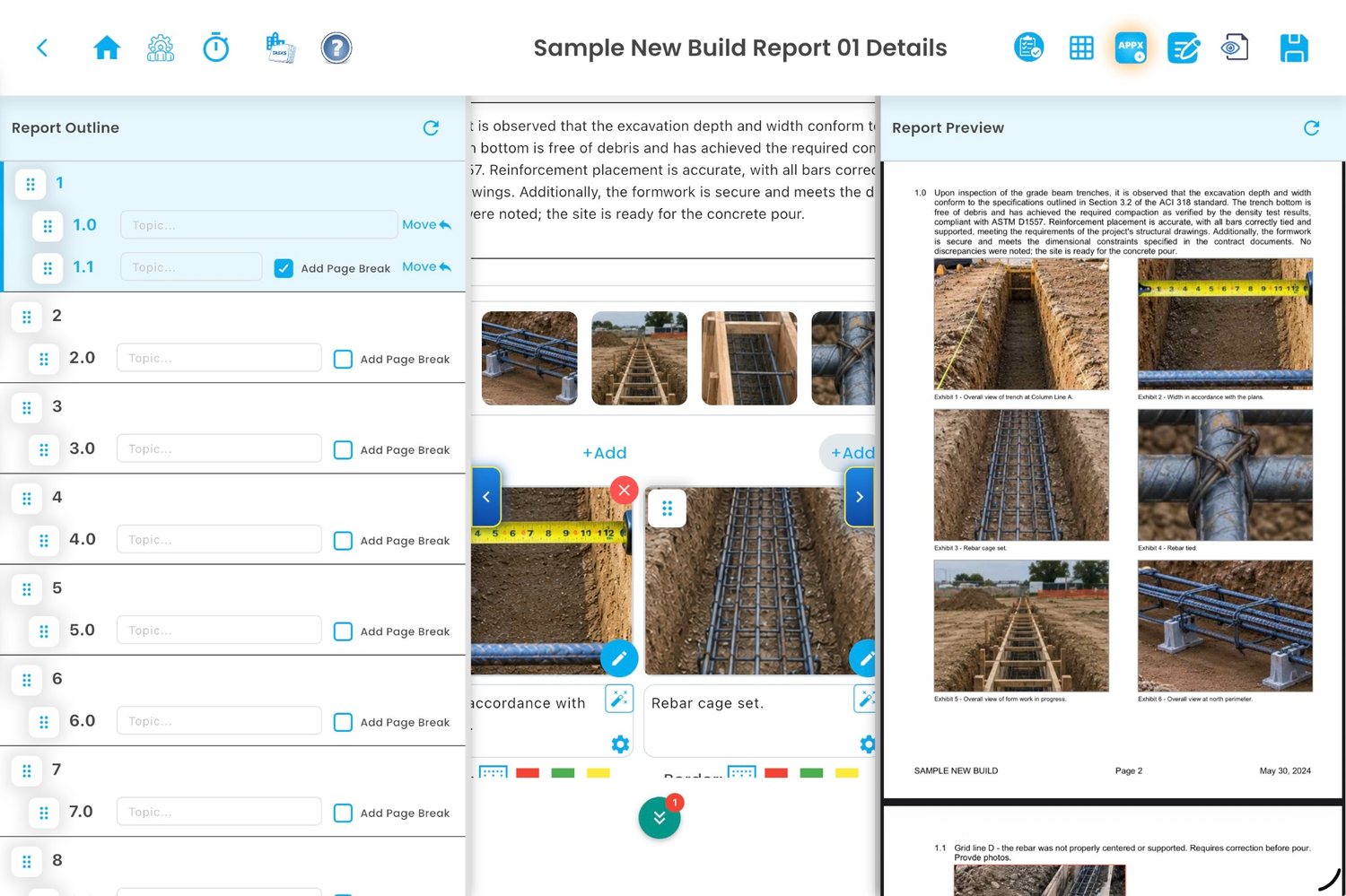Open settings gear under 'accordance with' caption
Viewport: 1346px width, 896px height.
pyautogui.click(x=620, y=744)
